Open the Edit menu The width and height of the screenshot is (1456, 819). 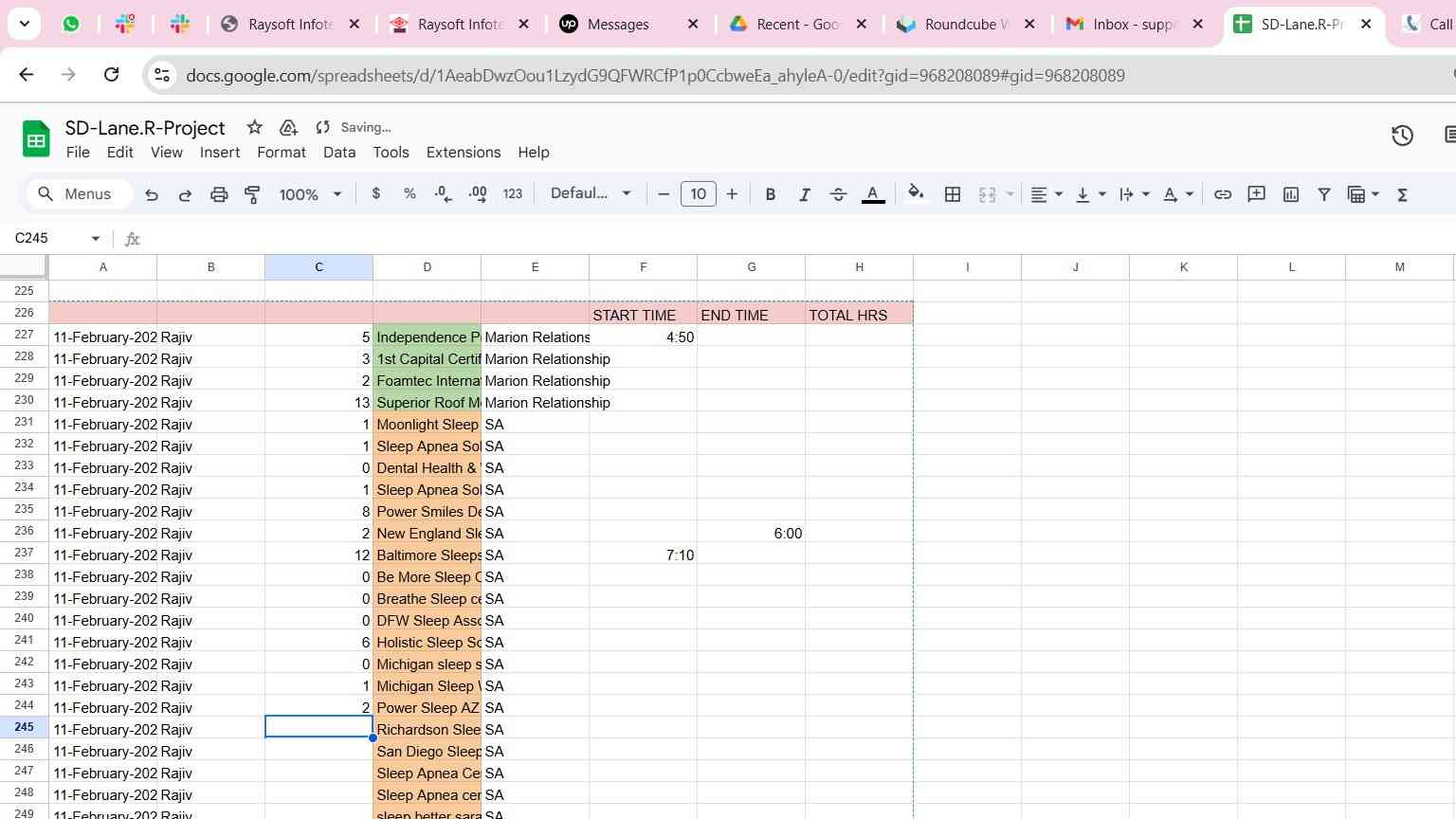click(120, 152)
